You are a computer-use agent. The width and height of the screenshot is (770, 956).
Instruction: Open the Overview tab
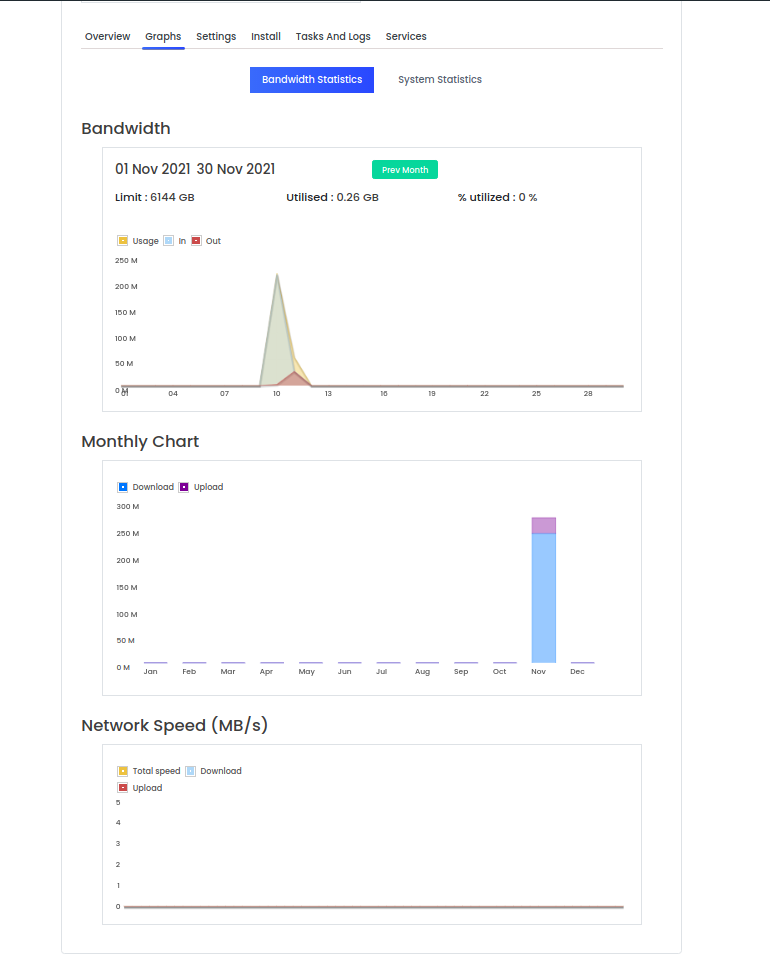(x=107, y=37)
